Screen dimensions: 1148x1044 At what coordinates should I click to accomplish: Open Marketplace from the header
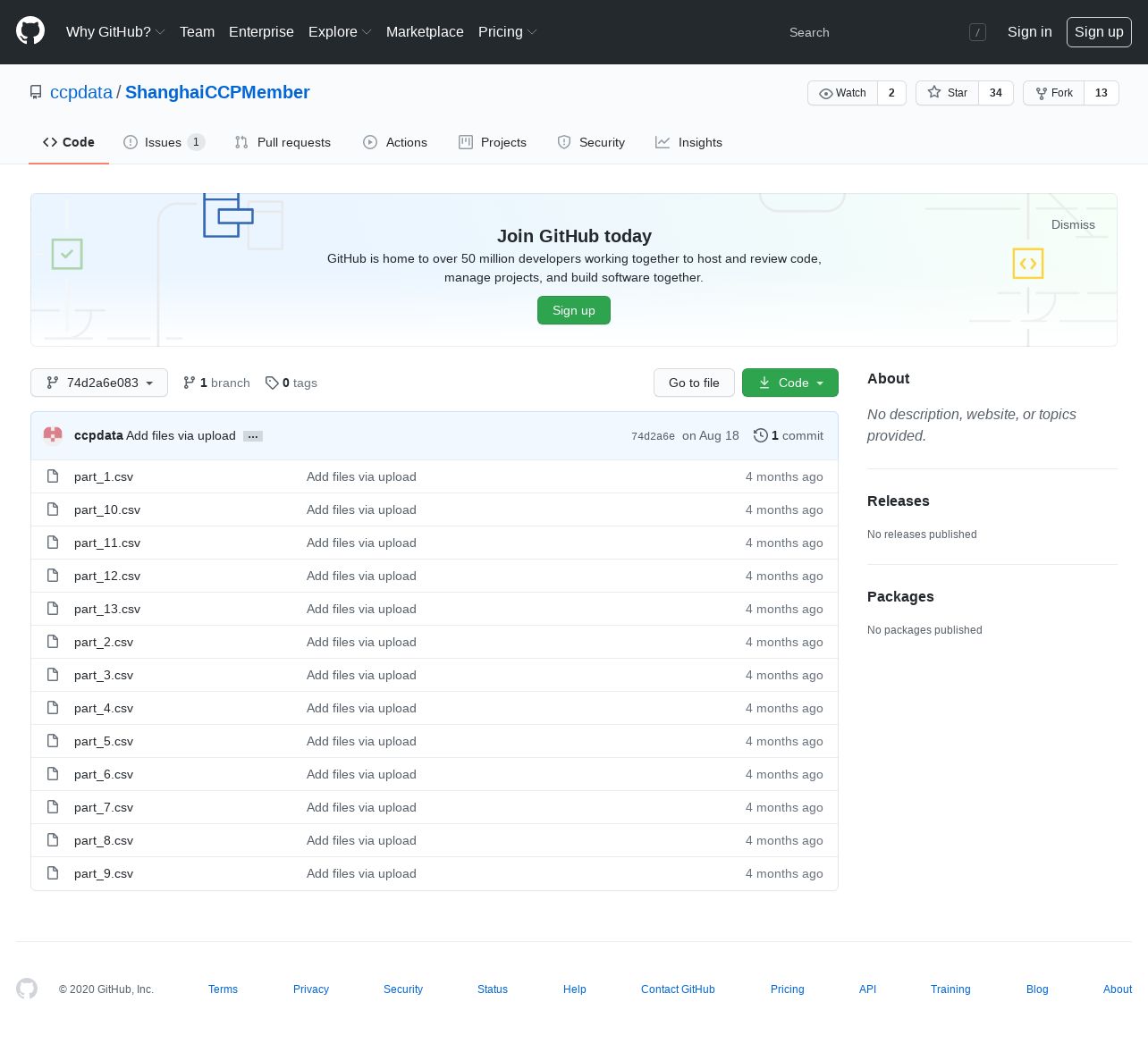425,32
